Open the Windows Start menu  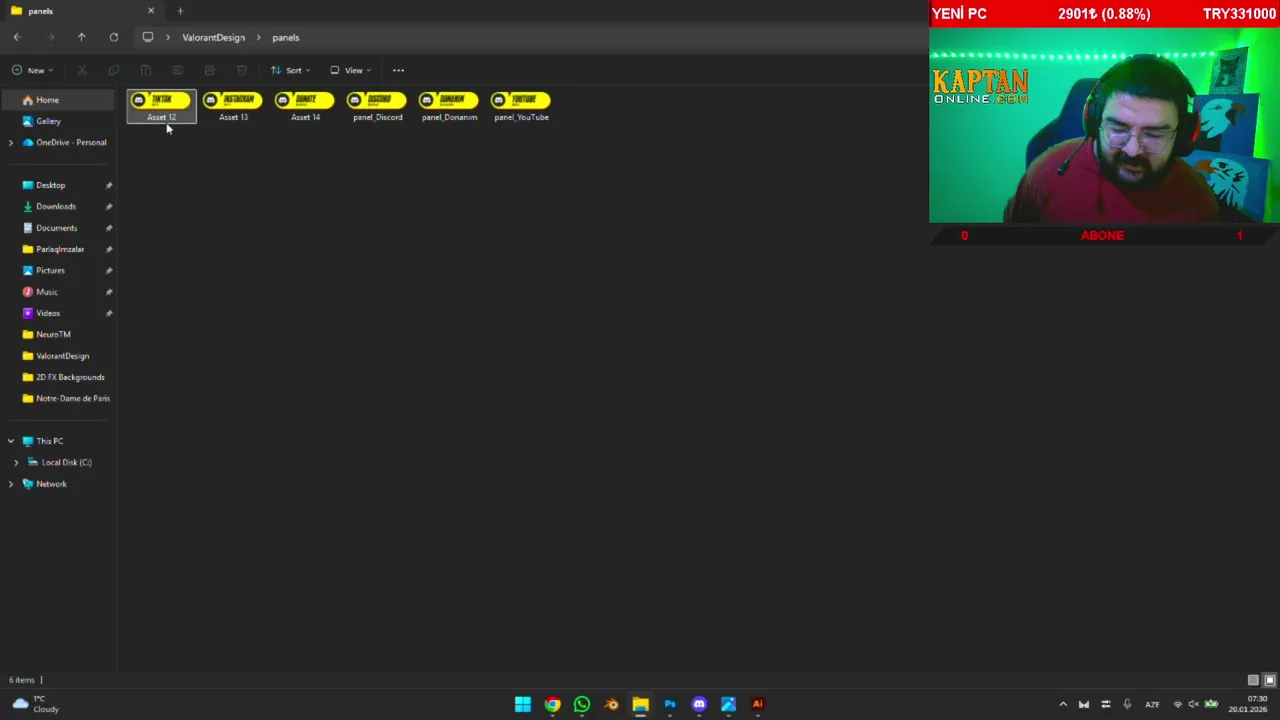point(523,704)
